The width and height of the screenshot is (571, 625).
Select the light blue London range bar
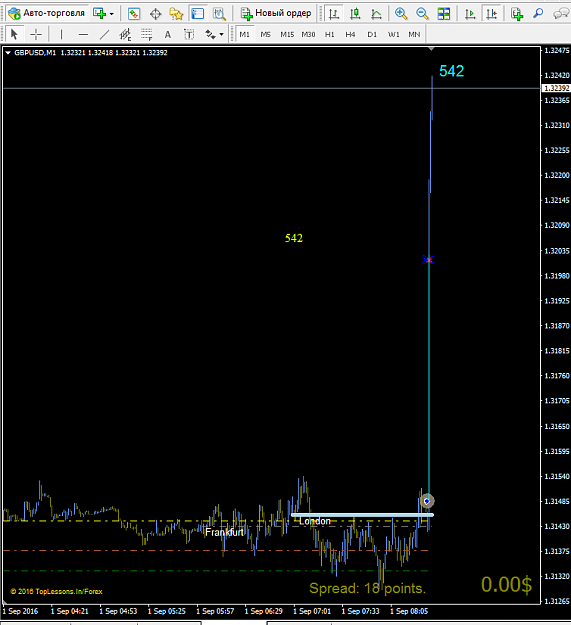(x=362, y=515)
